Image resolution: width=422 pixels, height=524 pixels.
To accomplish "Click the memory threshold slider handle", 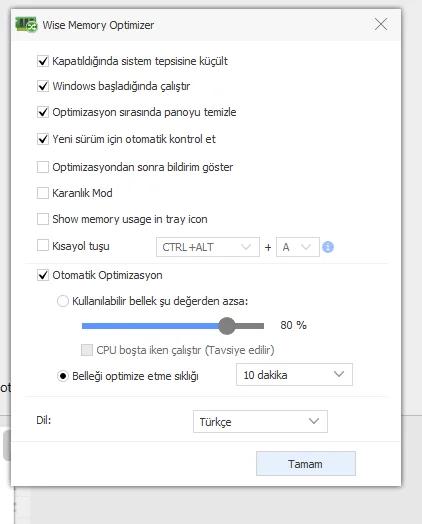I will (227, 326).
